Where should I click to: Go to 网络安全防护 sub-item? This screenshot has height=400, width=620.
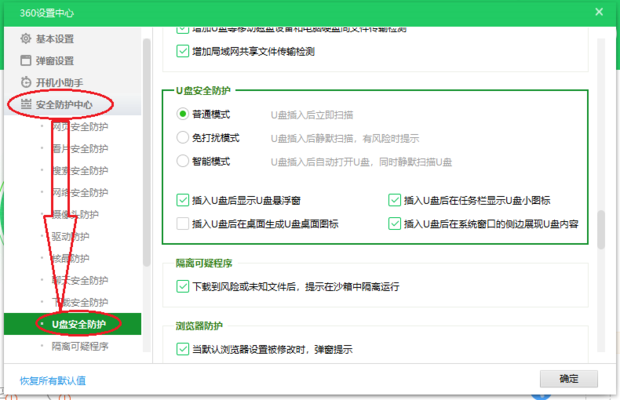80,192
